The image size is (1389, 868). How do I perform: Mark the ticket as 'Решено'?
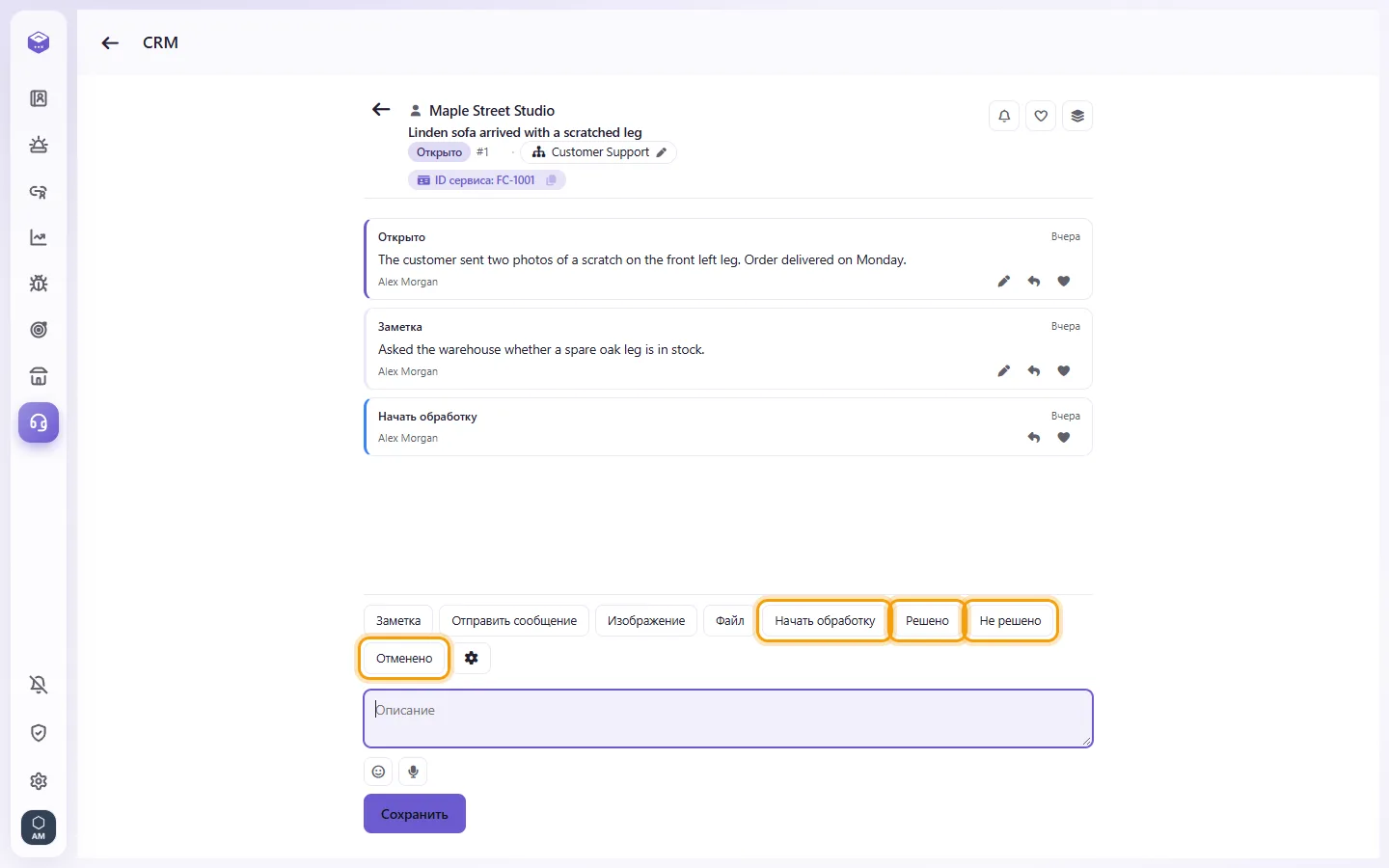click(x=927, y=620)
